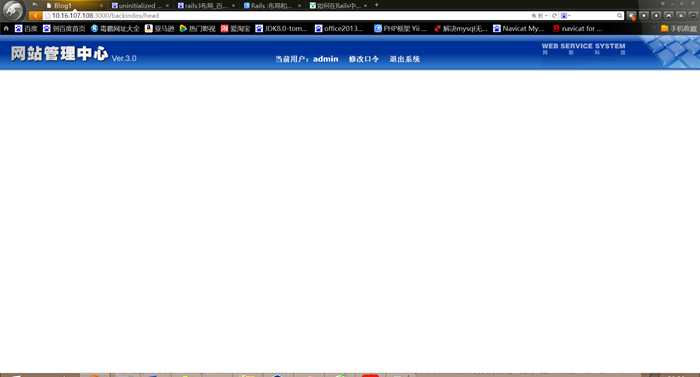Click the Ver3.0 version label
This screenshot has height=377, width=700.
(124, 59)
